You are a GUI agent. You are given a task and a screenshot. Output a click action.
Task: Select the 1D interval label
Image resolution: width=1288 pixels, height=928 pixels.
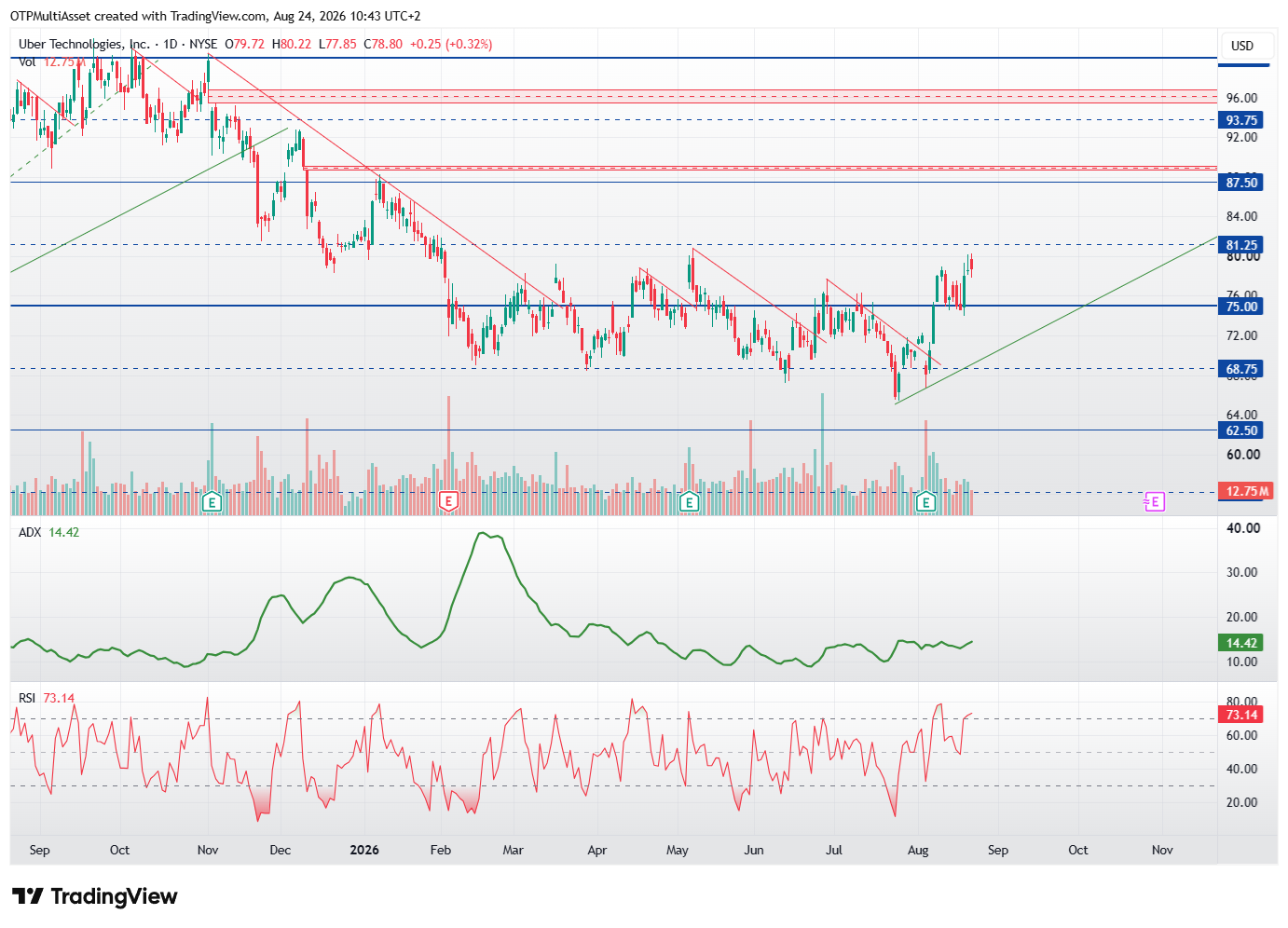click(x=171, y=44)
